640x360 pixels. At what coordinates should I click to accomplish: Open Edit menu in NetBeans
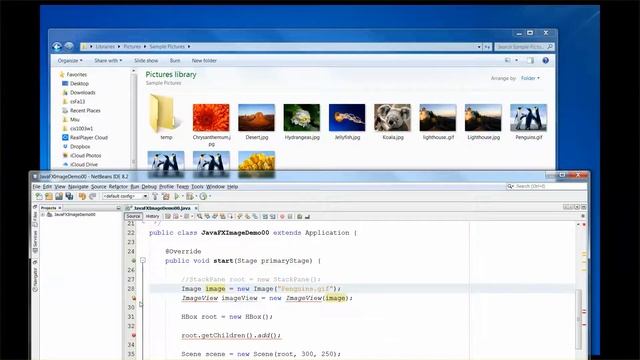coord(47,187)
